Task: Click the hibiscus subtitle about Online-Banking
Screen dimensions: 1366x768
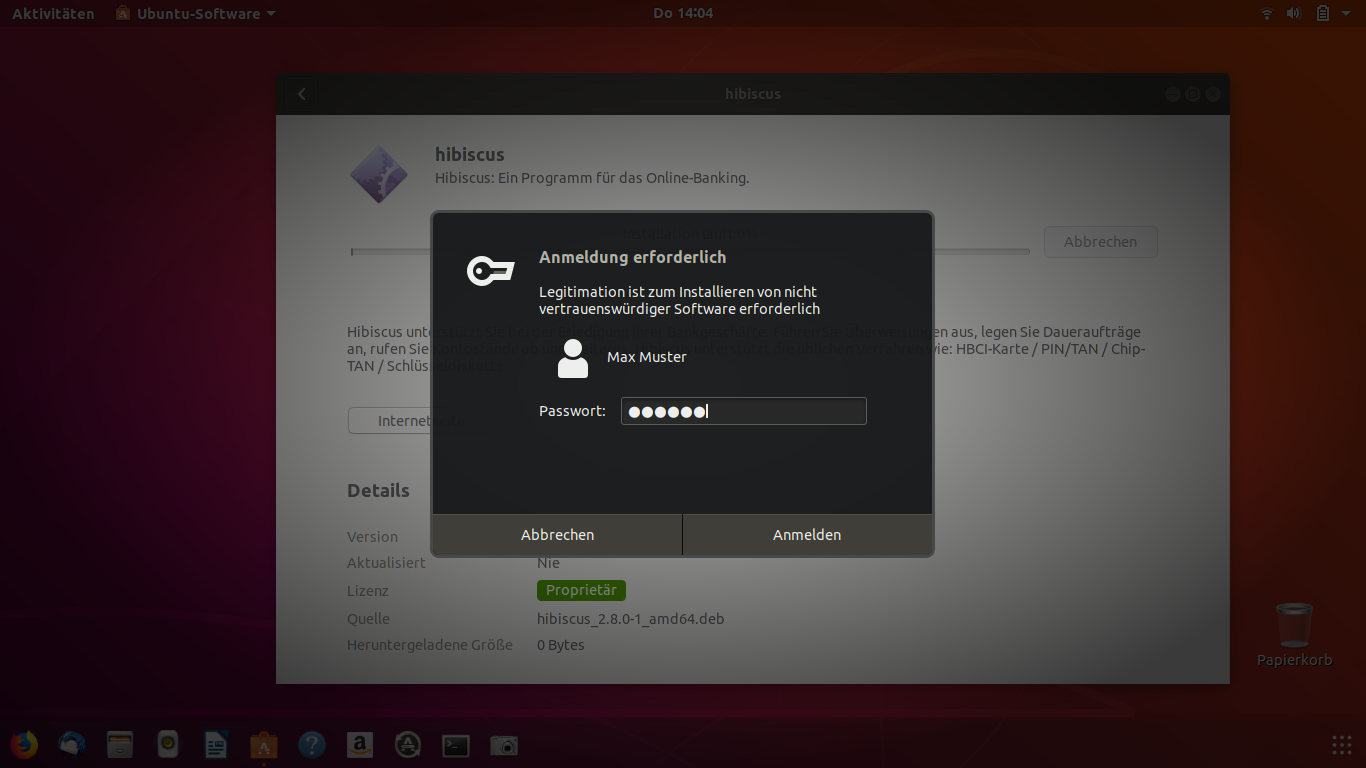Action: pyautogui.click(x=592, y=178)
